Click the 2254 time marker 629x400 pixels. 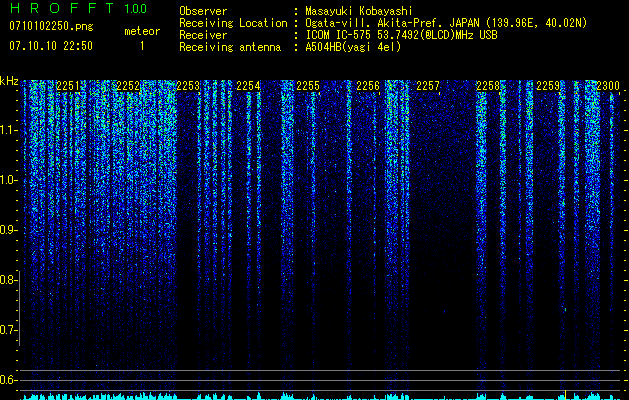pyautogui.click(x=248, y=86)
